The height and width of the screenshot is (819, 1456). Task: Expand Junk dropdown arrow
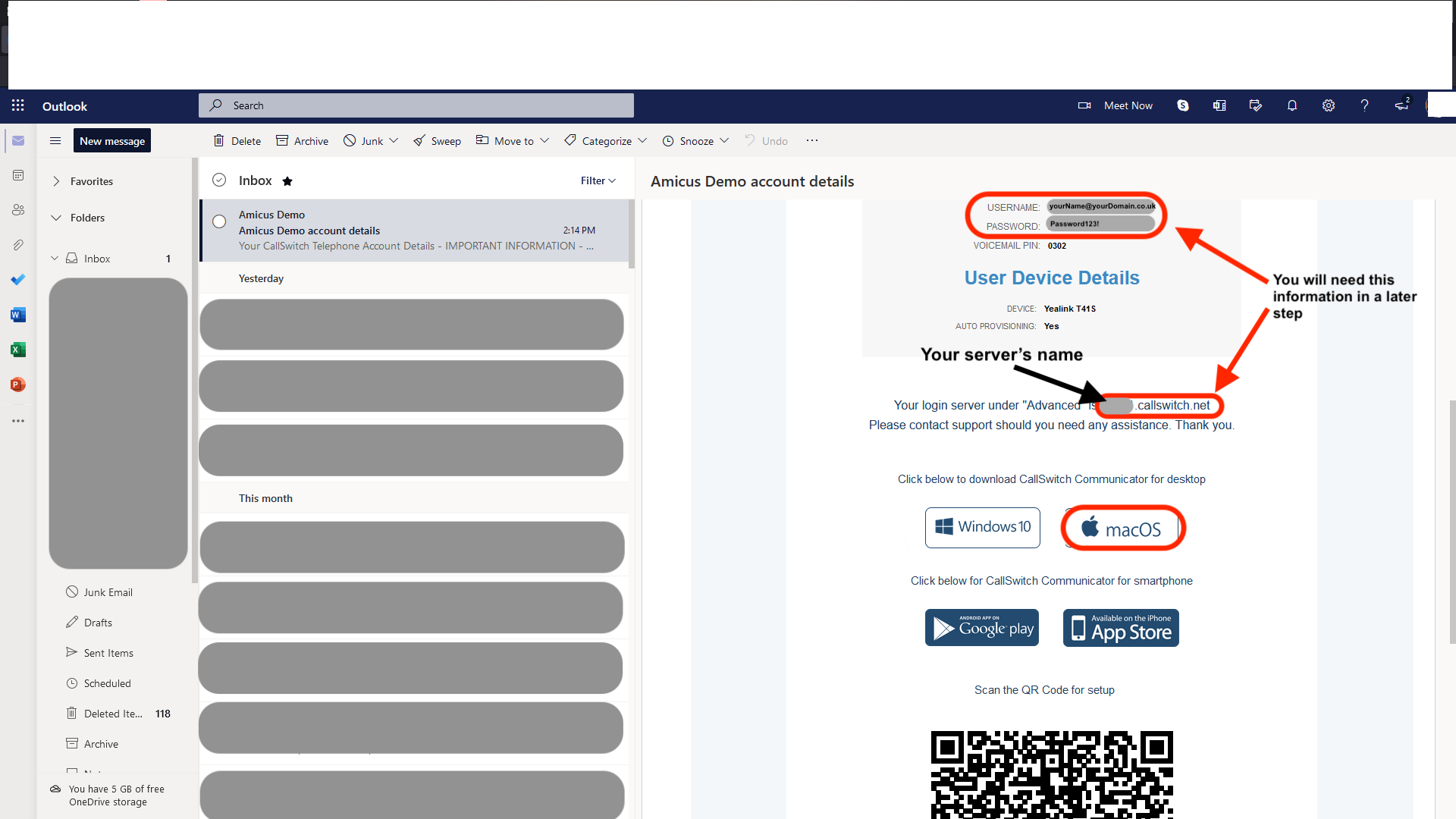pos(394,141)
